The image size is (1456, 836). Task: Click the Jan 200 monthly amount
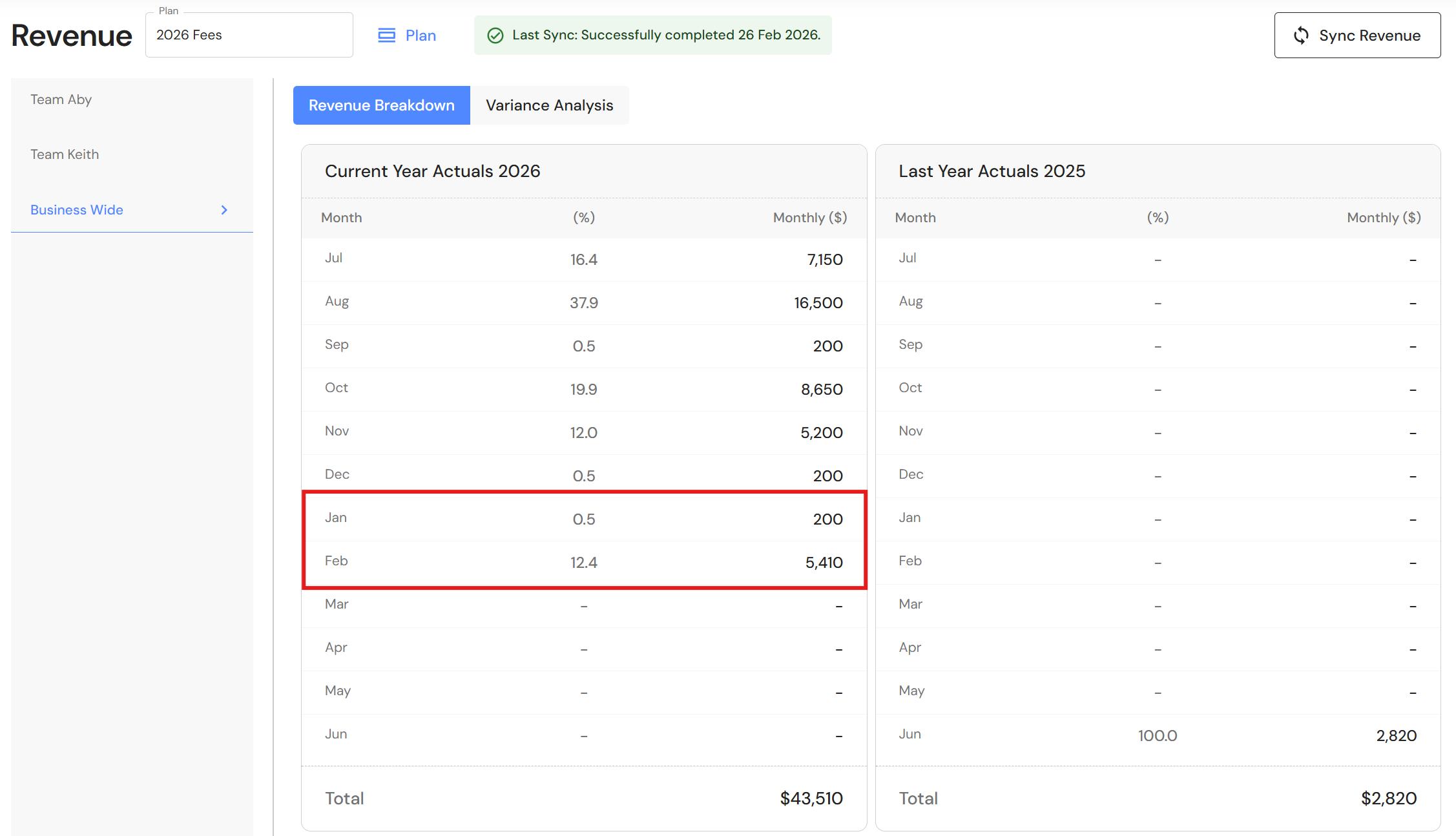click(827, 519)
